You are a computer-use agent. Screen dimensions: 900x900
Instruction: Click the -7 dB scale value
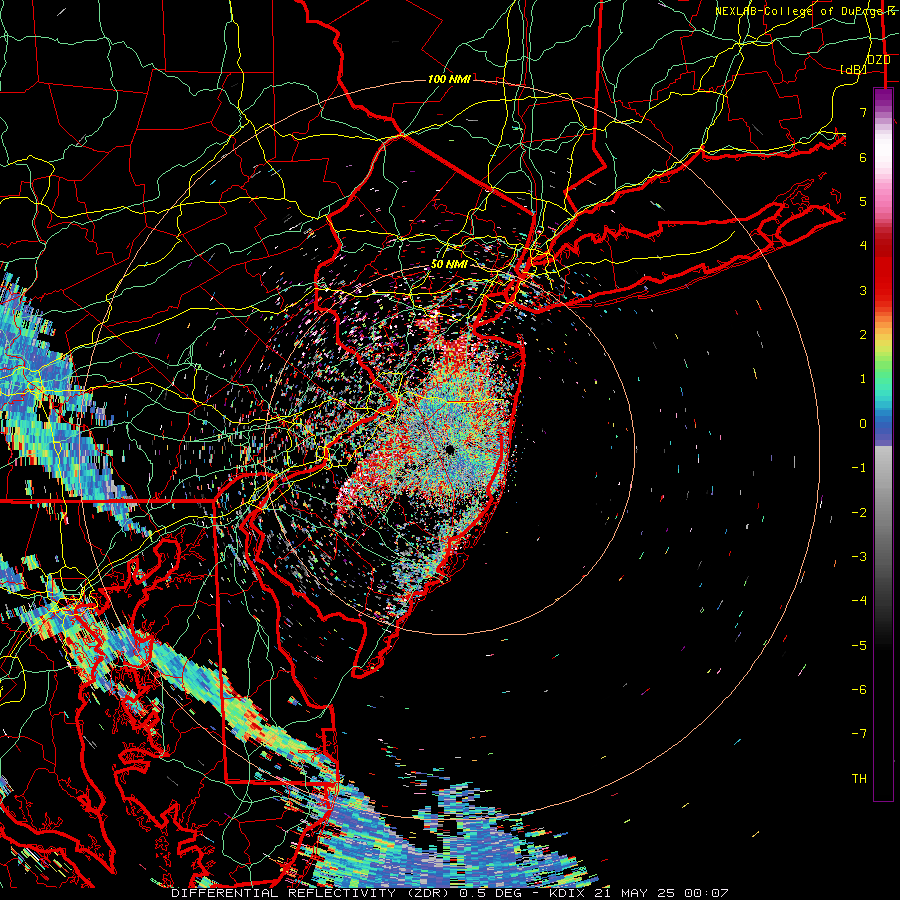pyautogui.click(x=859, y=734)
